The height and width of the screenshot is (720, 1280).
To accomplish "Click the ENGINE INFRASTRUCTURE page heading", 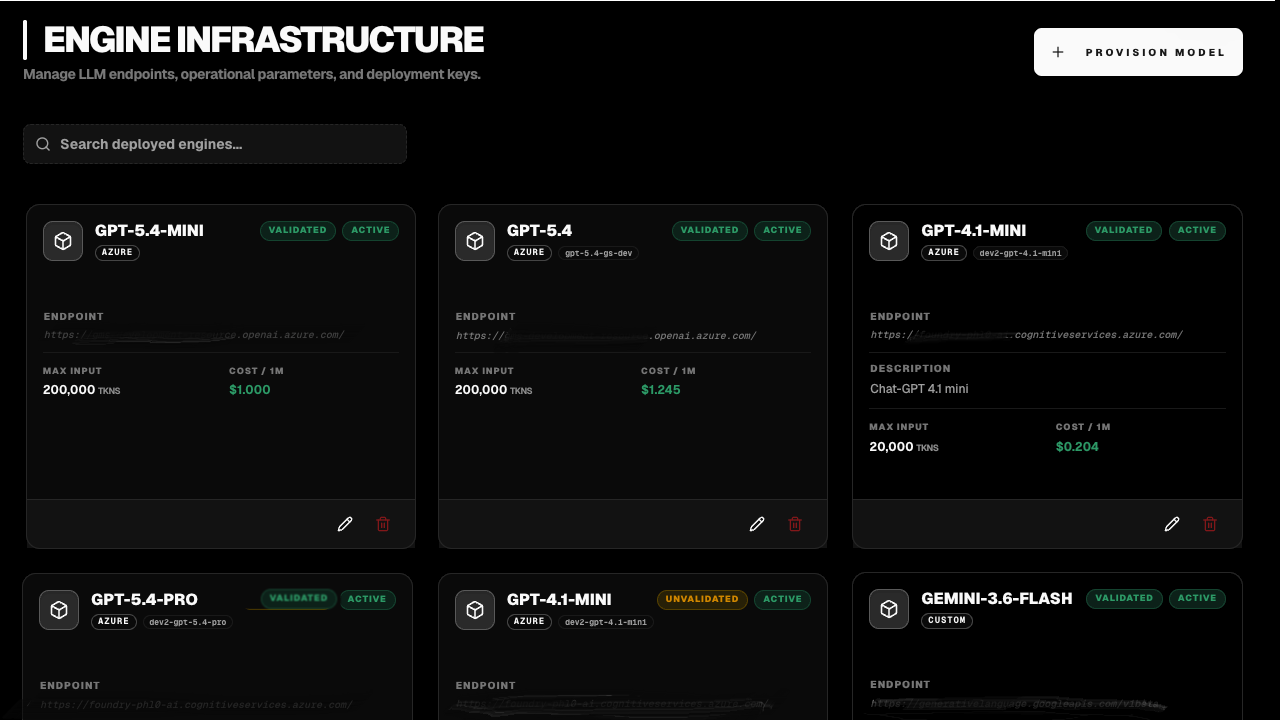I will (264, 40).
